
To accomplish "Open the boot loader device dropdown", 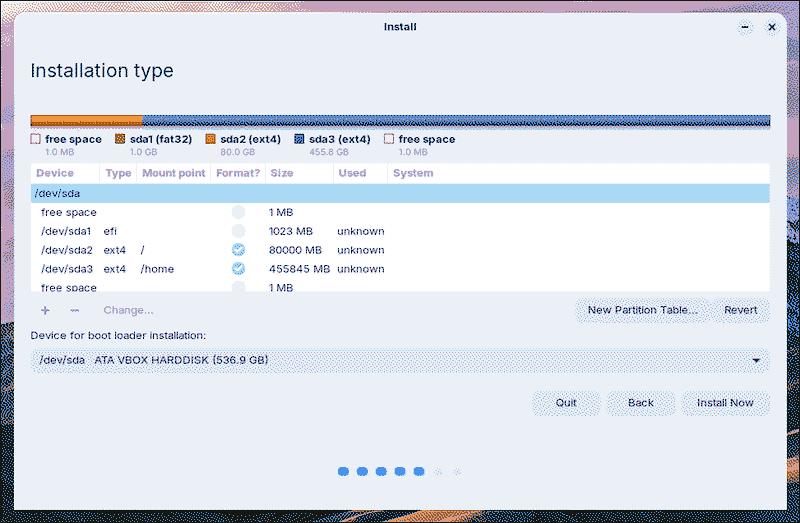I will click(400, 360).
